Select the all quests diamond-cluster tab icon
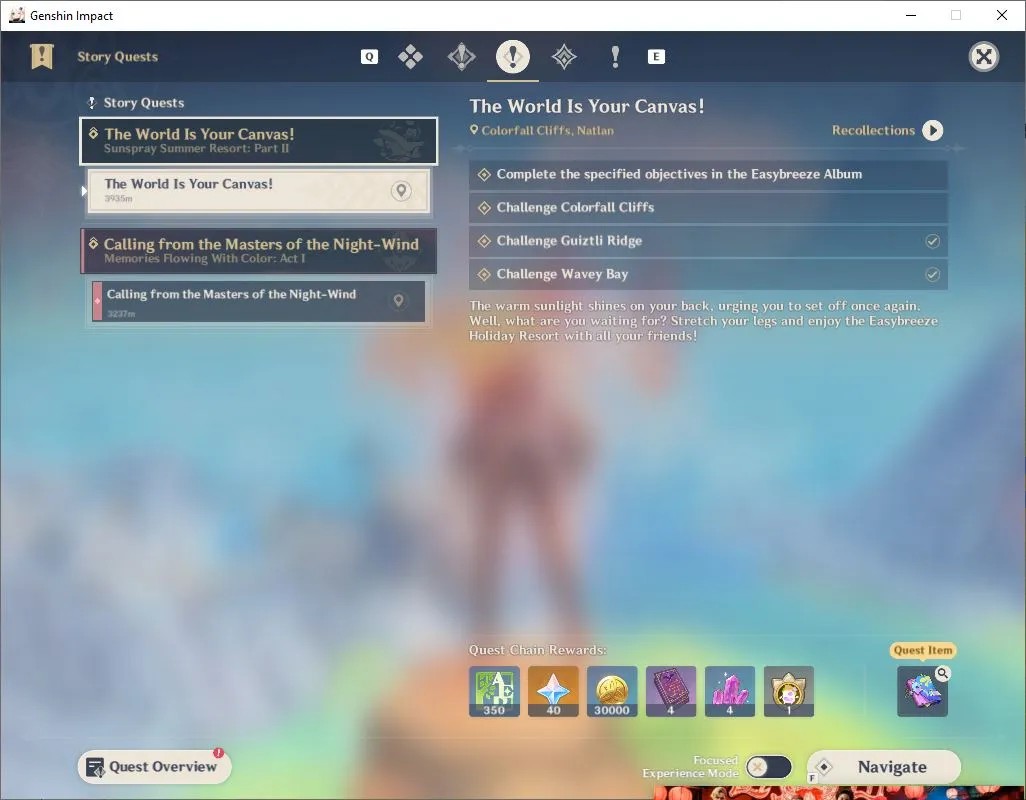 pos(410,57)
